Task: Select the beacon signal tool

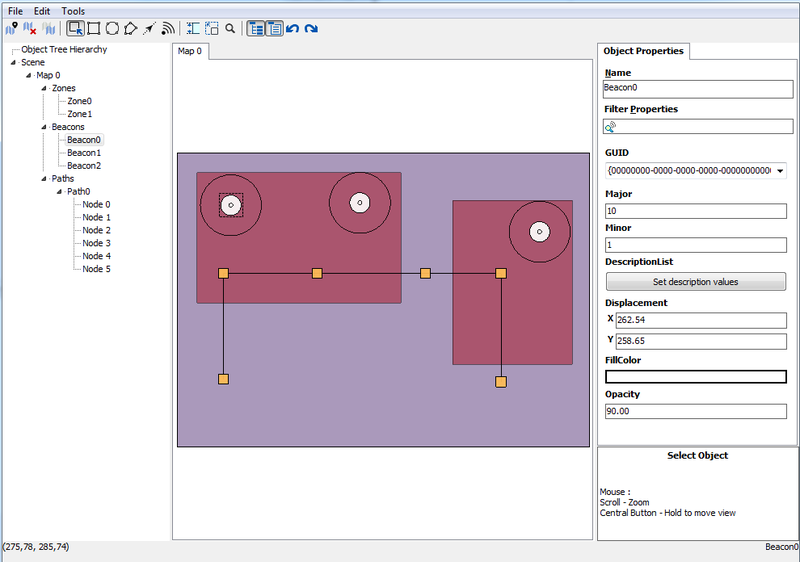Action: point(168,29)
